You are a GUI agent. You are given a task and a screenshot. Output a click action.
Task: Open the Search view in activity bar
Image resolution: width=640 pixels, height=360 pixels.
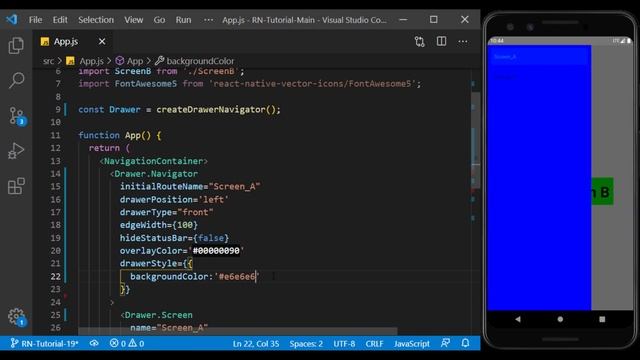tap(16, 80)
